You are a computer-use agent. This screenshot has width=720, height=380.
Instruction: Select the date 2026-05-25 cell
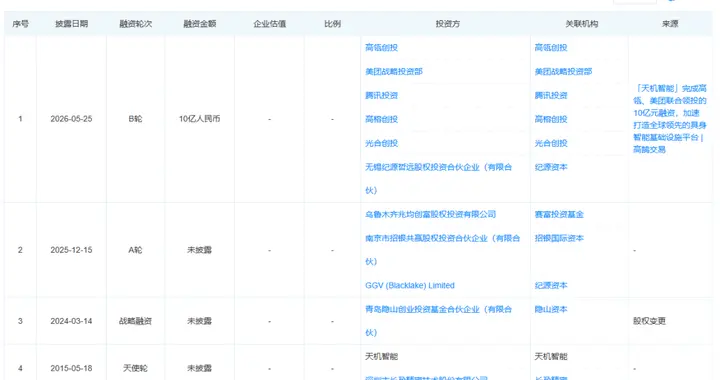pos(71,119)
